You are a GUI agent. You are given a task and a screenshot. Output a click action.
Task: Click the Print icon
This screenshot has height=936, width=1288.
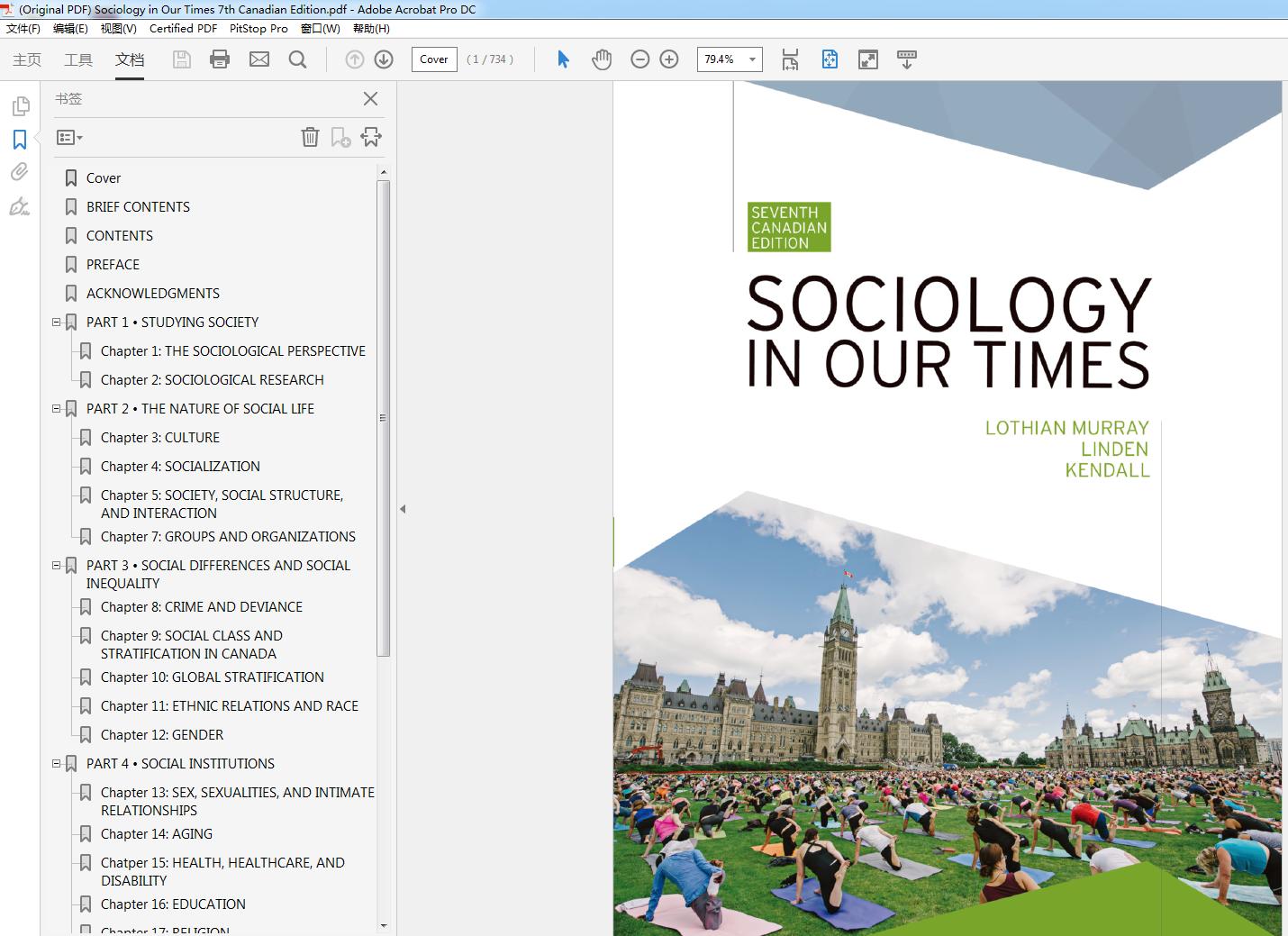[220, 59]
